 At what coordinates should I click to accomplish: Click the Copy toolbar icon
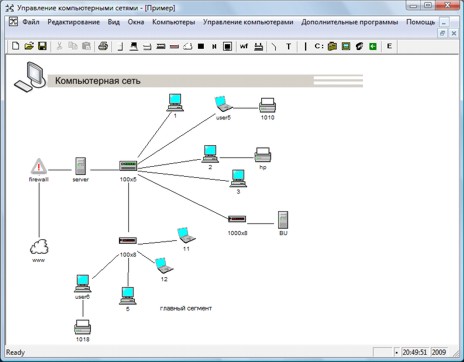(73, 46)
